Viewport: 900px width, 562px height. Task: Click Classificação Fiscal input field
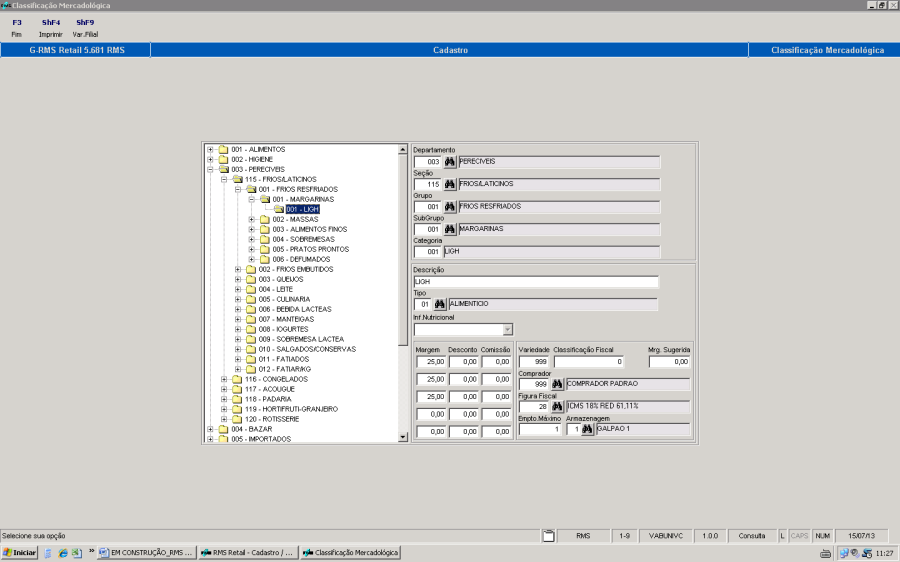[588, 362]
